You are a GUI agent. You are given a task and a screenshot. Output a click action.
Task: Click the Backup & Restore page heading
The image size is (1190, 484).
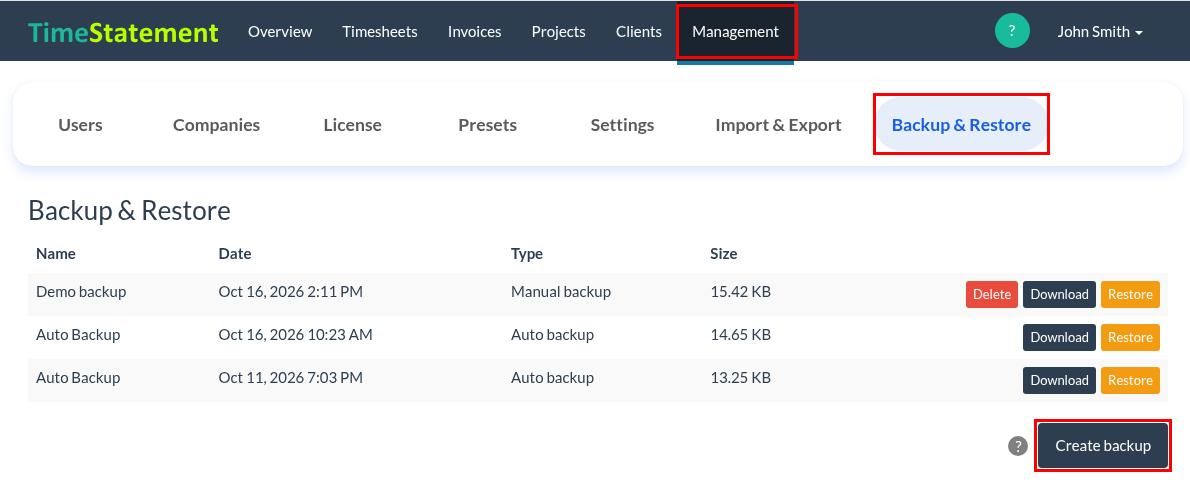(x=130, y=211)
